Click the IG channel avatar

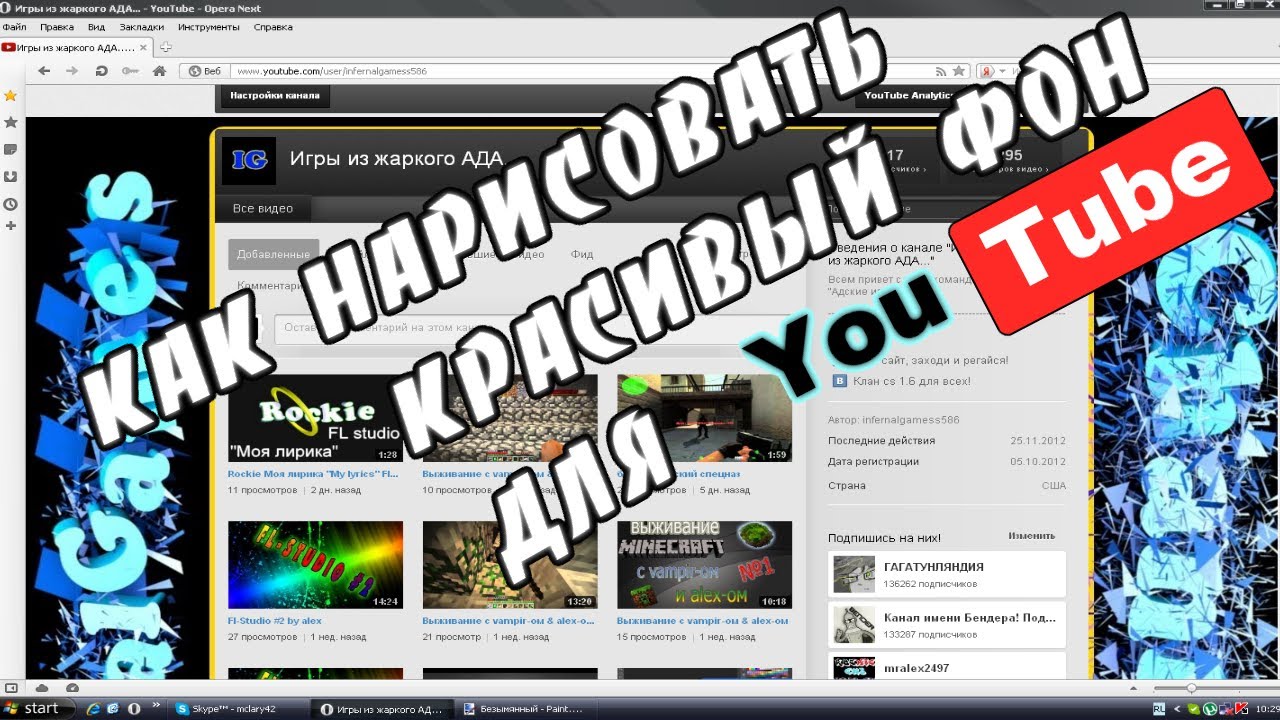(x=249, y=159)
